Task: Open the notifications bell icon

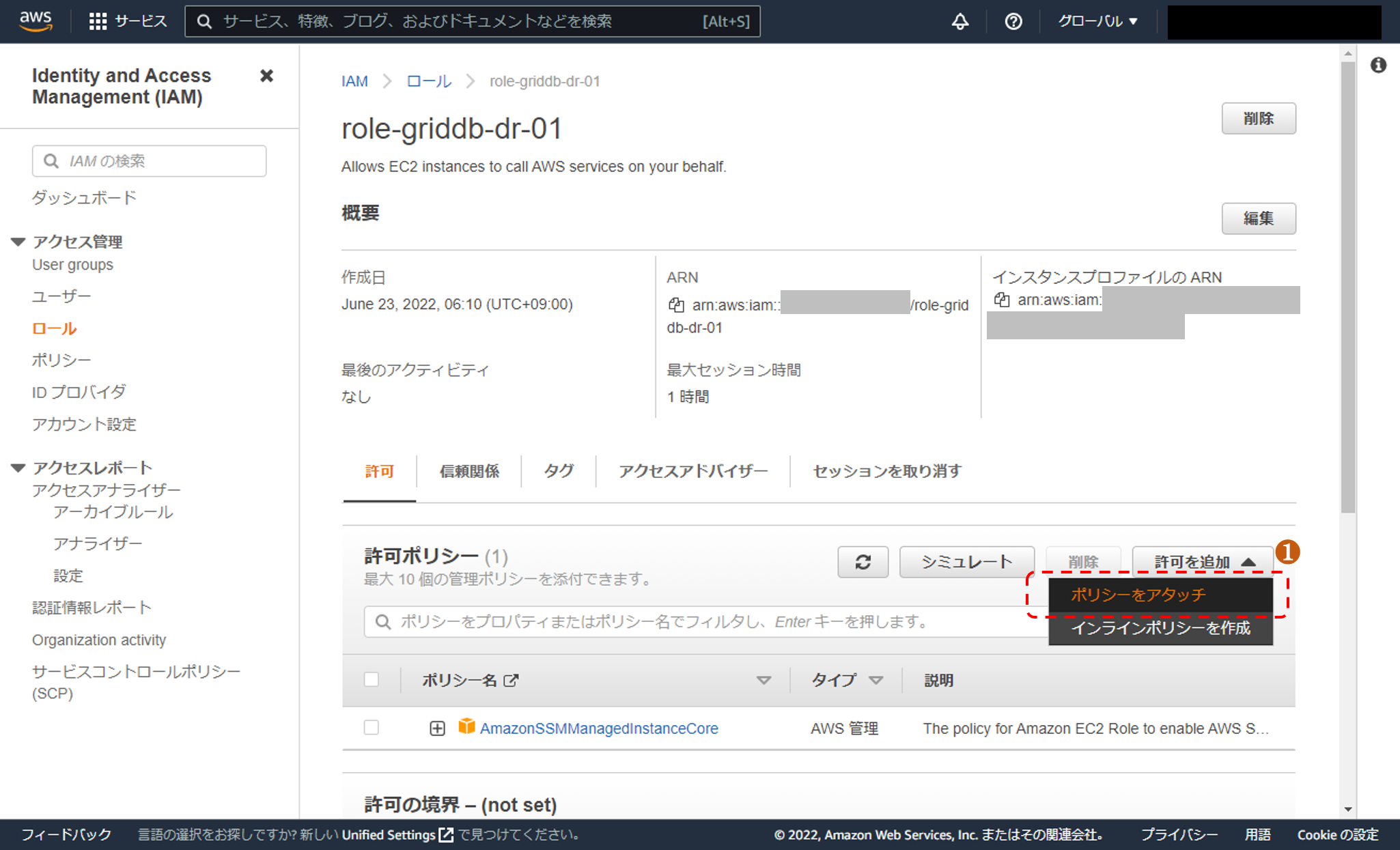Action: click(x=960, y=21)
